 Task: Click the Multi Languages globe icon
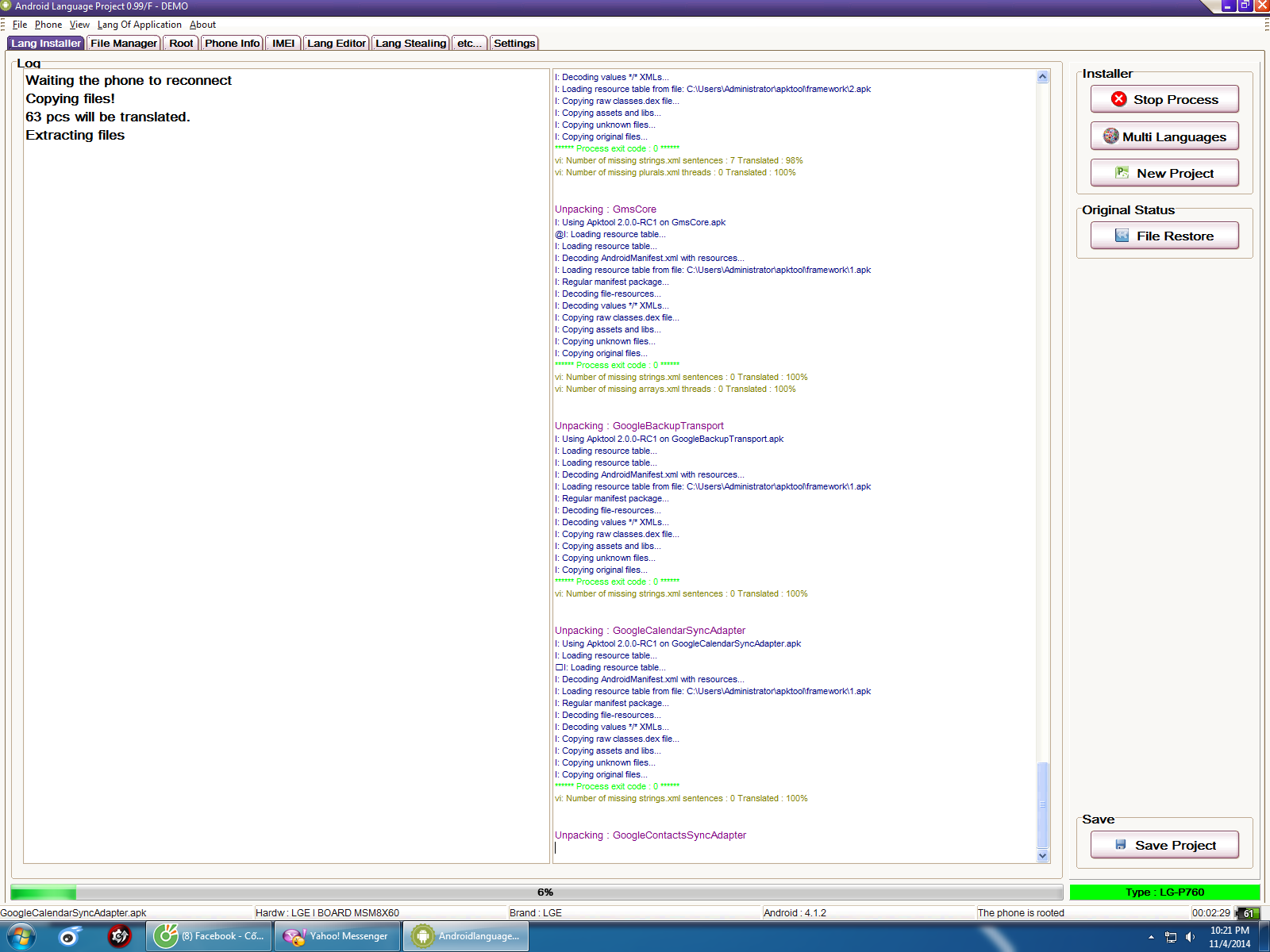click(x=1111, y=136)
